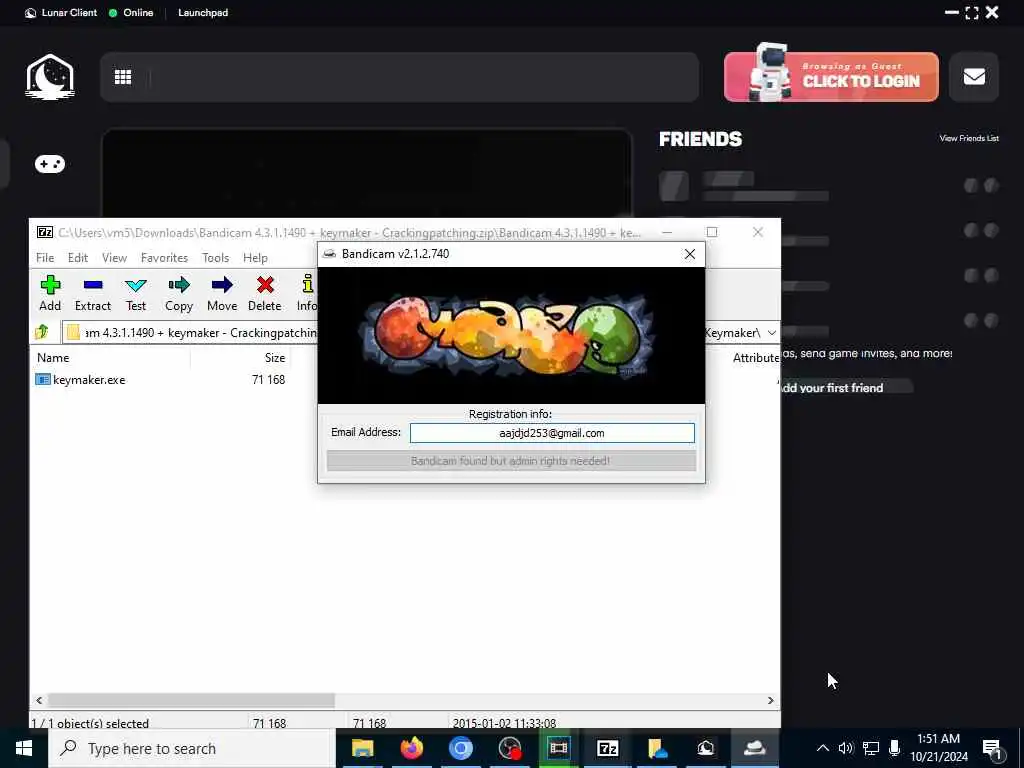Open the apps grid icon in Lunar Client
1024x768 pixels.
pos(123,77)
